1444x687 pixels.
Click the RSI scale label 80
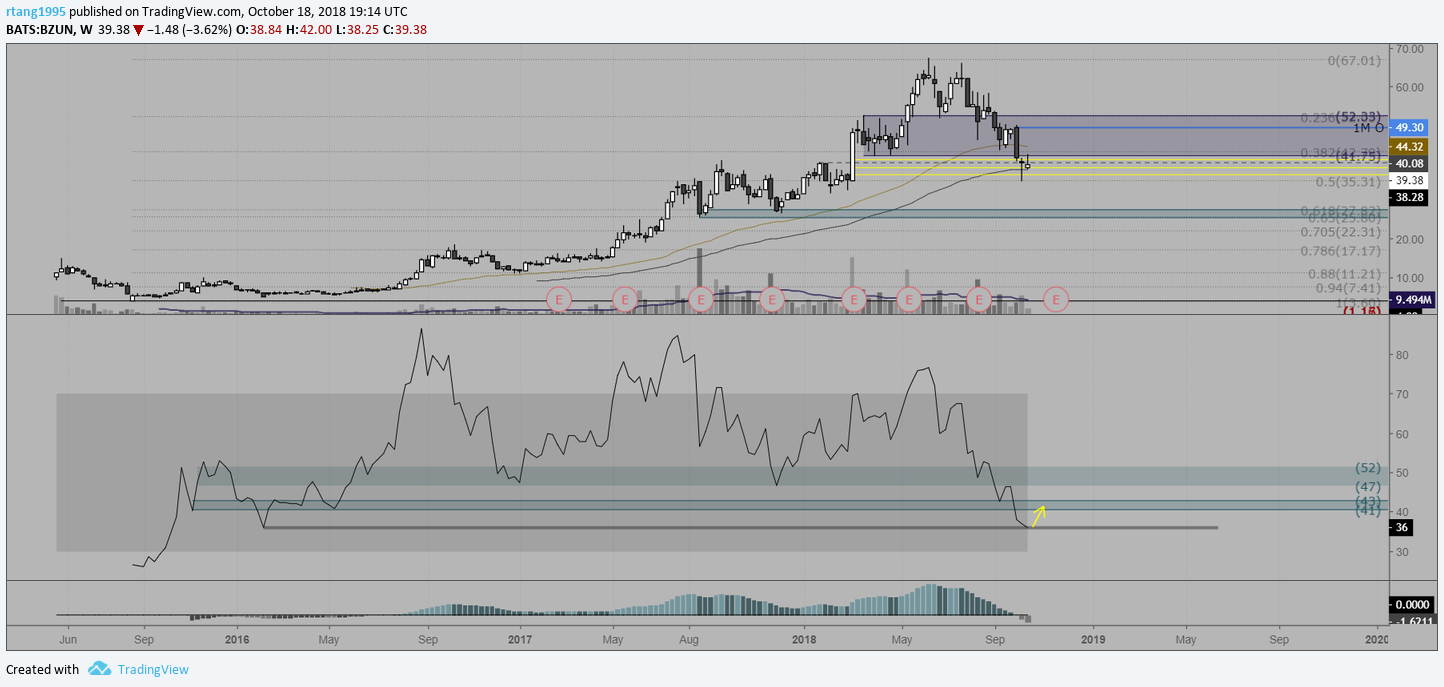pyautogui.click(x=1402, y=355)
